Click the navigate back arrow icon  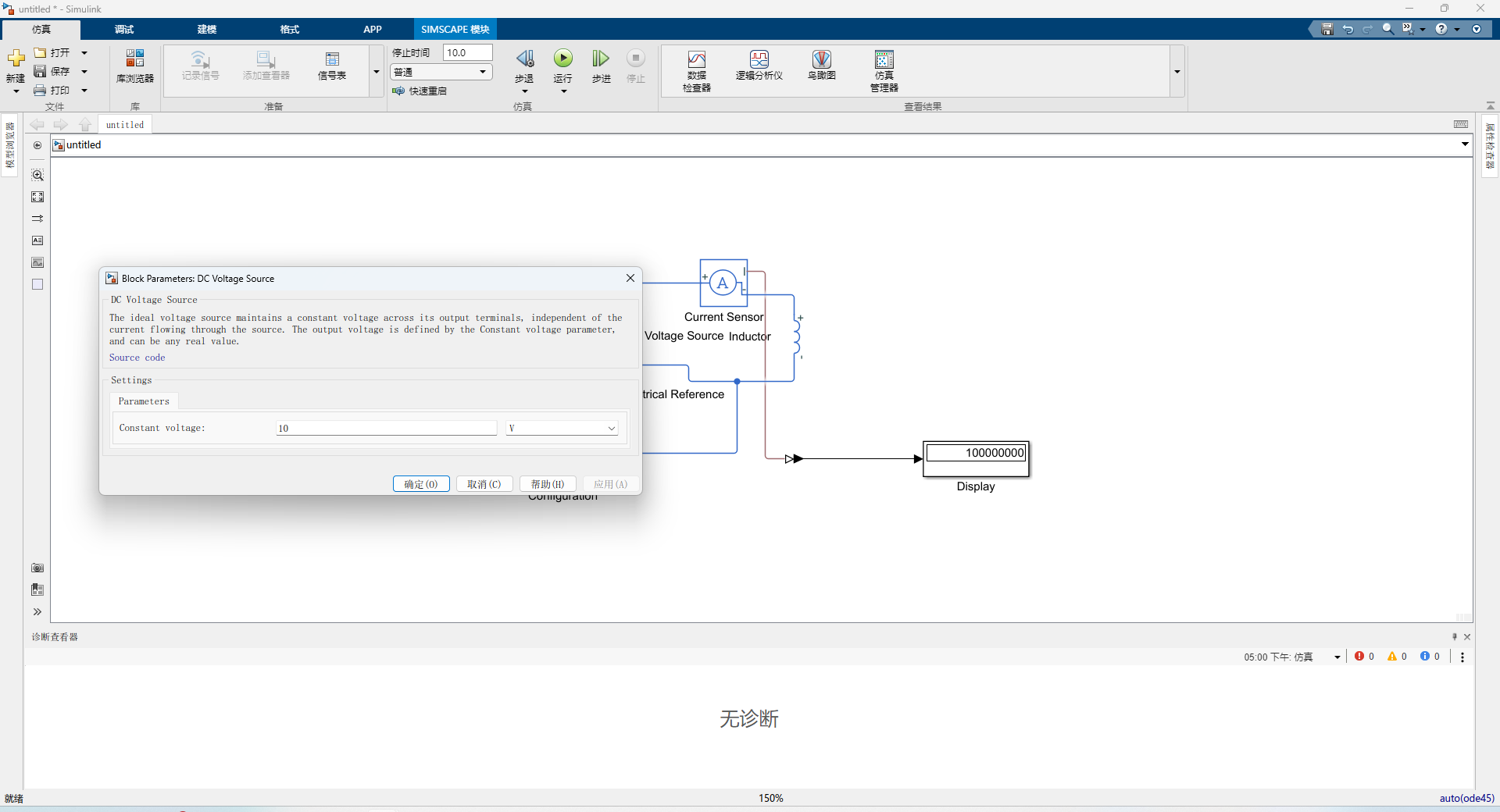(37, 124)
